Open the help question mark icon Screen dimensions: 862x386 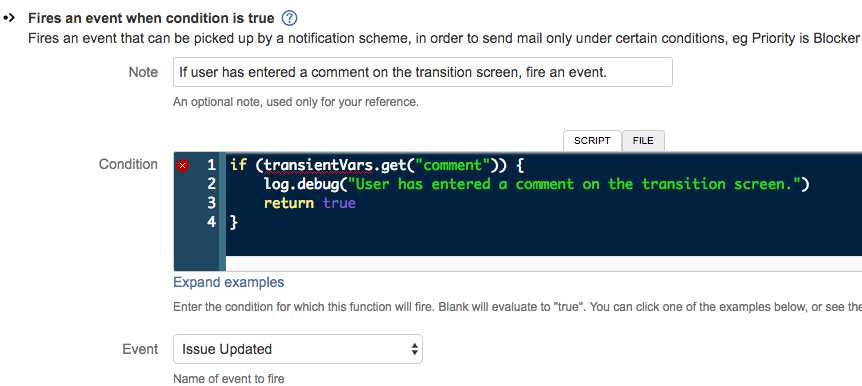(289, 18)
